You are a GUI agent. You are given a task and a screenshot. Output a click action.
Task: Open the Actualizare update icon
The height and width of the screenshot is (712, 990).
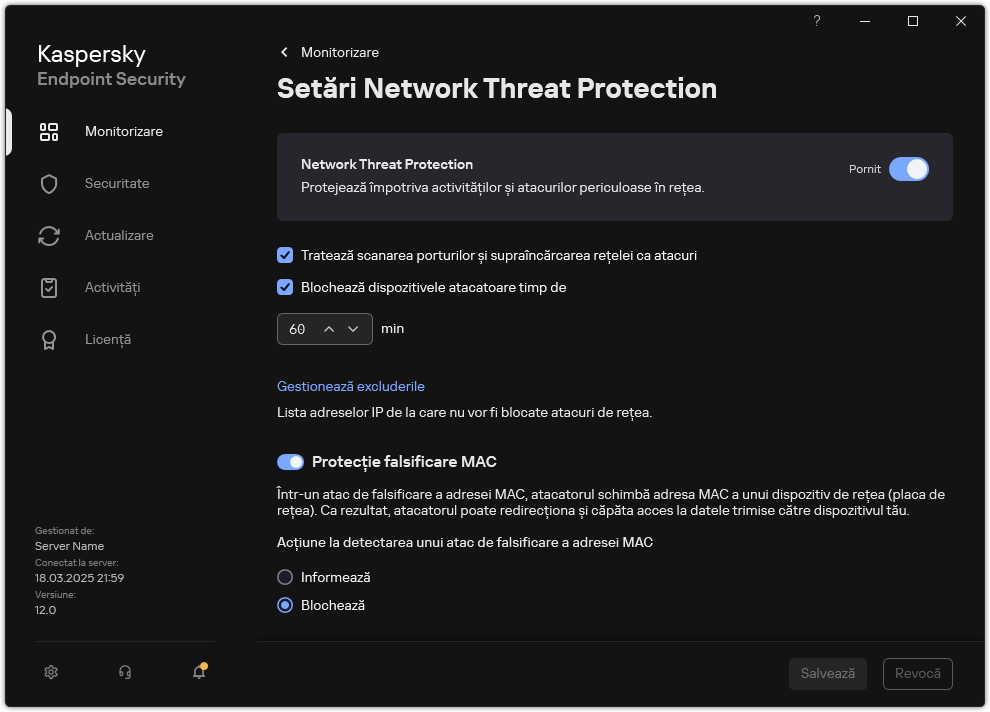click(x=48, y=235)
